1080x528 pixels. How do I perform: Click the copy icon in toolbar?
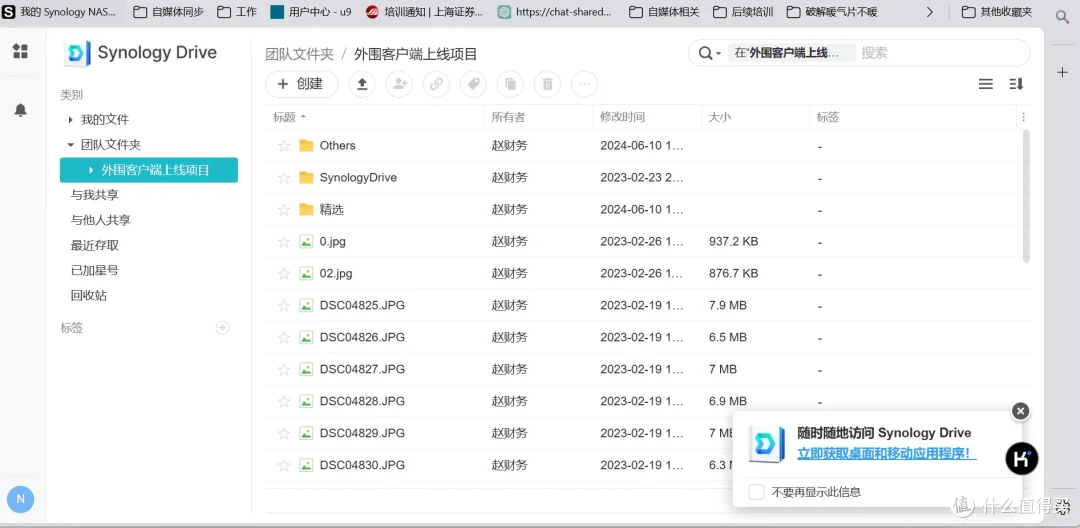click(x=510, y=84)
